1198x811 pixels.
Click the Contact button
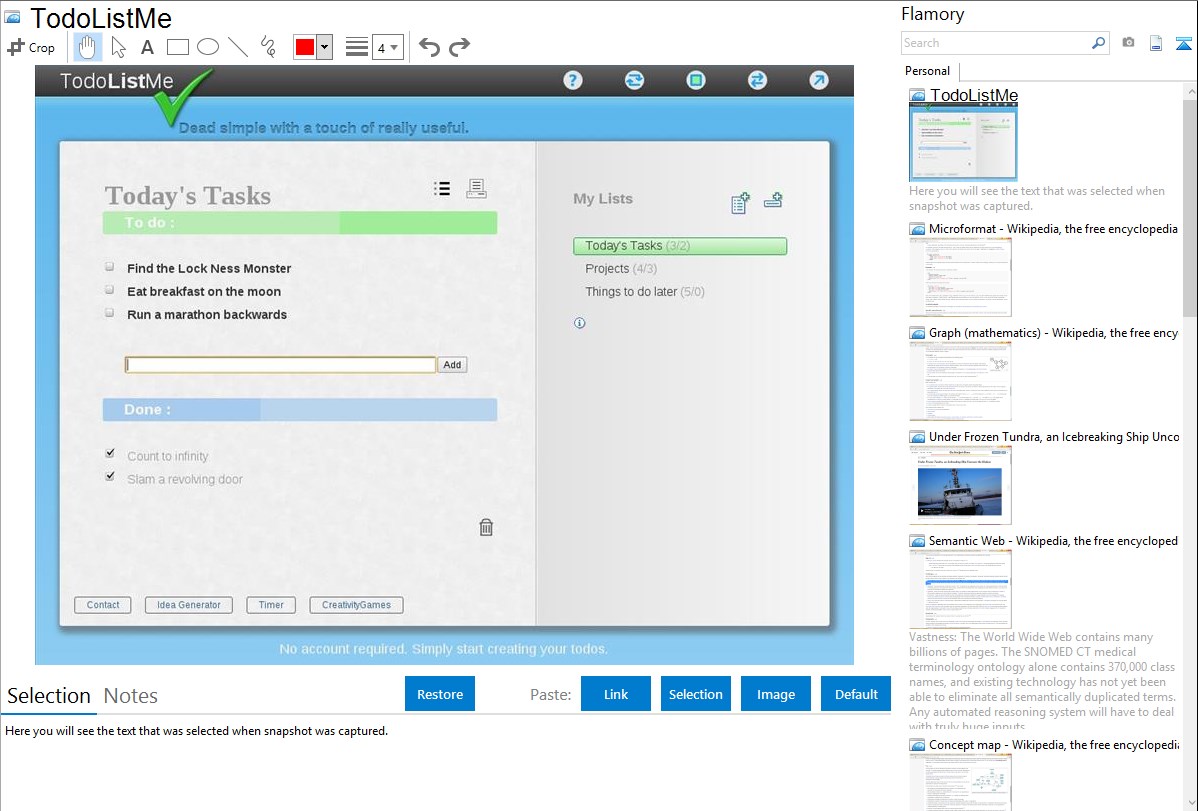pos(103,605)
